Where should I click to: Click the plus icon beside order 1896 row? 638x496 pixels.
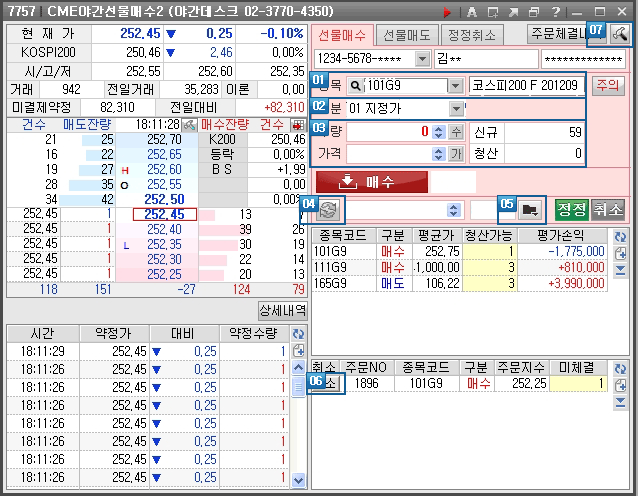point(620,385)
